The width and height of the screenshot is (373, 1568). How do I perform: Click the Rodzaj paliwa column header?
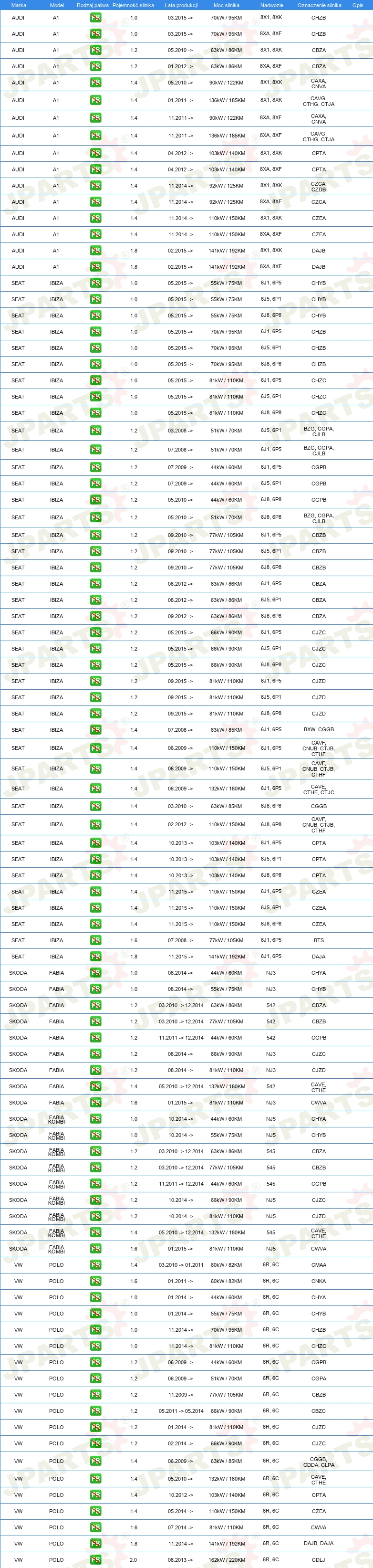point(93,5)
